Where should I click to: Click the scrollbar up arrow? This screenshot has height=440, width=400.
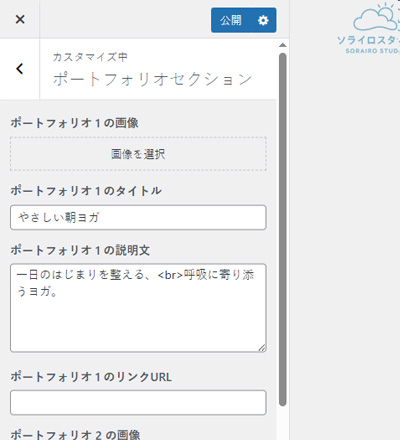tap(283, 45)
